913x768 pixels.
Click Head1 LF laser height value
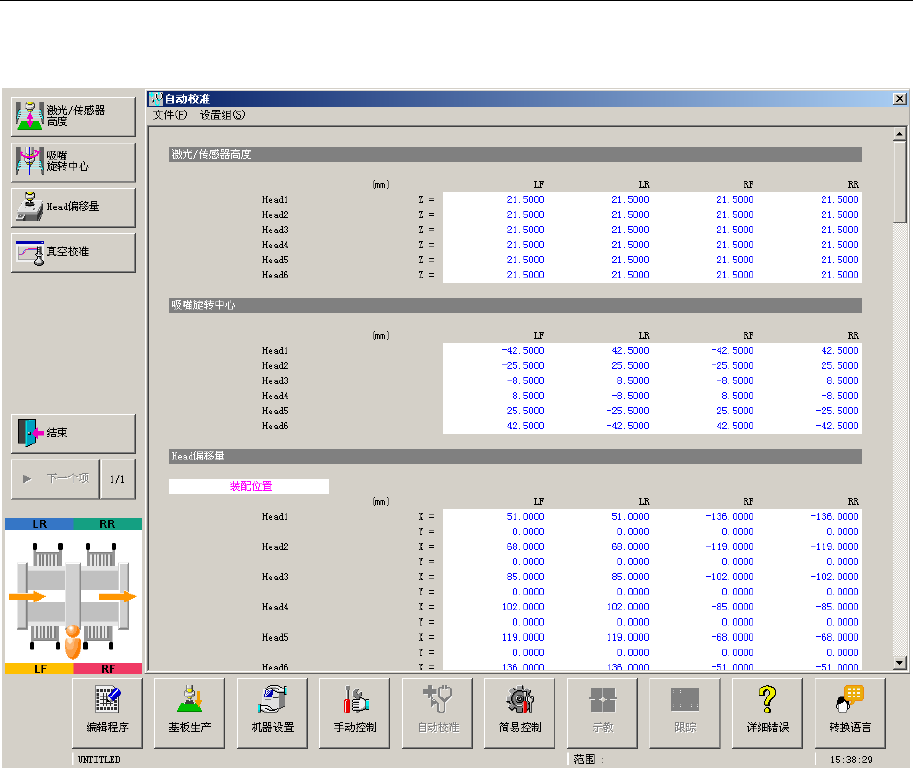[x=526, y=200]
